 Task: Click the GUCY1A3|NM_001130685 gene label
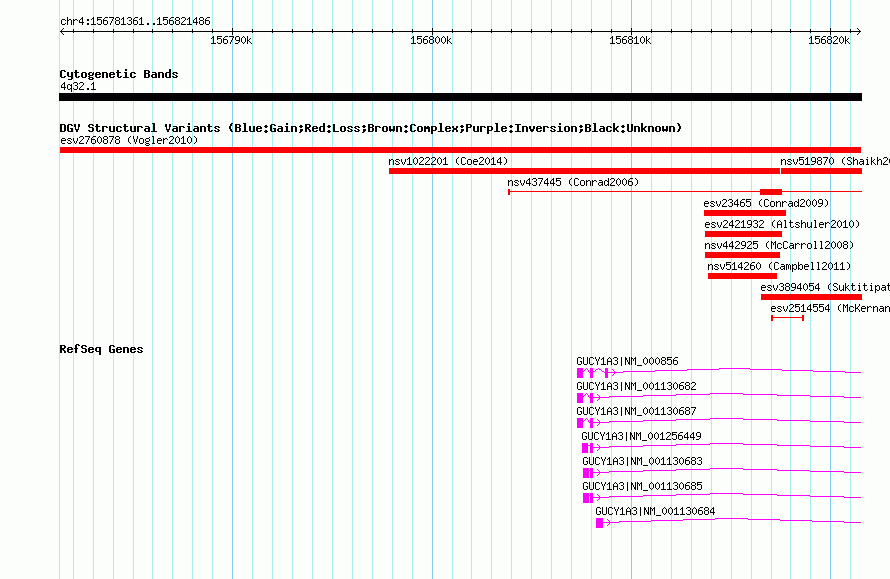click(x=643, y=486)
